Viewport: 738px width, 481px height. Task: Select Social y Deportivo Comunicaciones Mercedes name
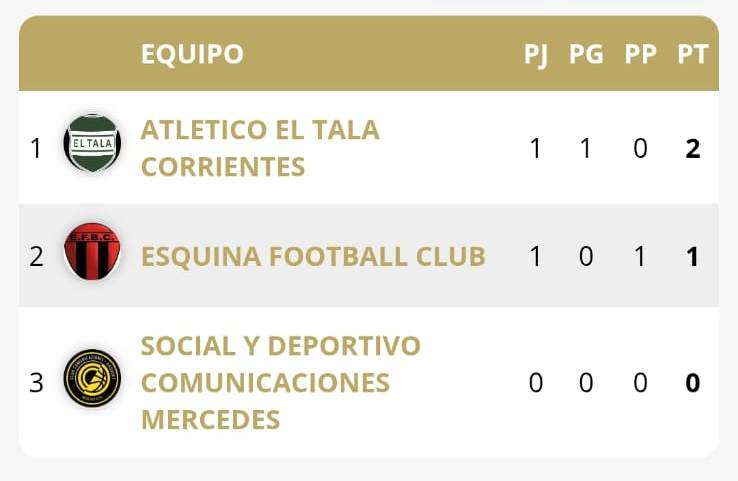(x=280, y=383)
